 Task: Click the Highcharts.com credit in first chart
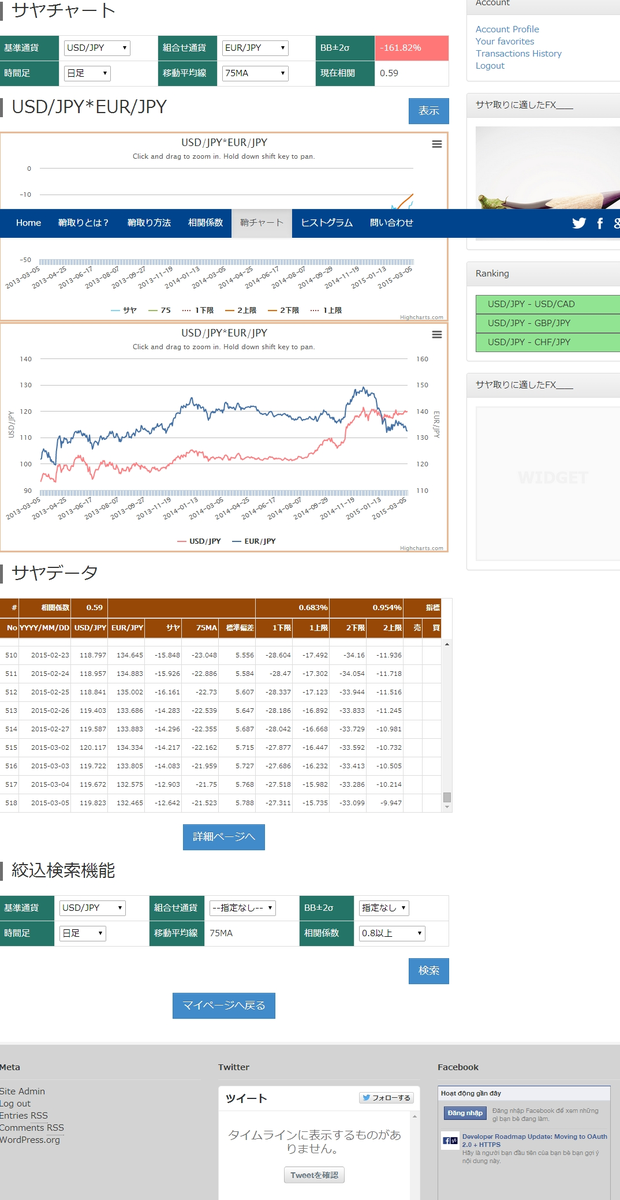(420, 316)
